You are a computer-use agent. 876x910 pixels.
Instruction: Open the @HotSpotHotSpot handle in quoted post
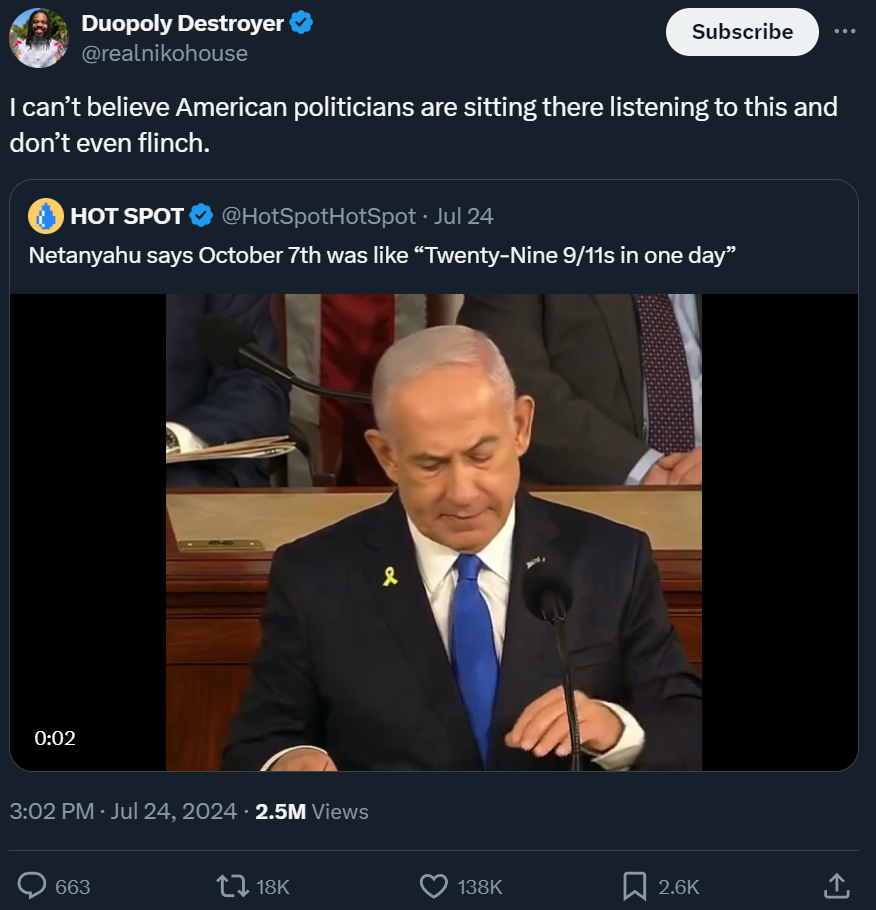[x=319, y=216]
